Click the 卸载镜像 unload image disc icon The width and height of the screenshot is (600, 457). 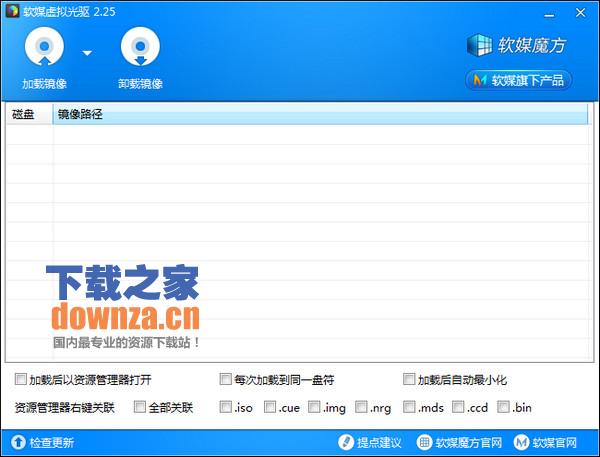pos(140,47)
